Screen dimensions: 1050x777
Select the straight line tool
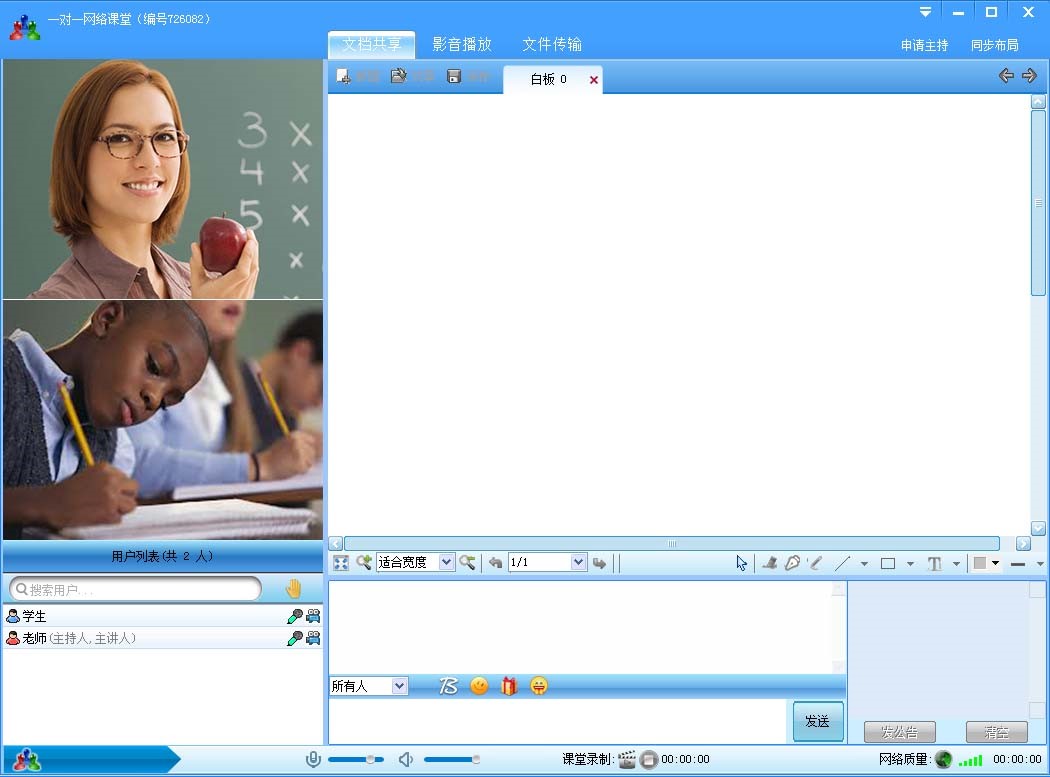[842, 563]
